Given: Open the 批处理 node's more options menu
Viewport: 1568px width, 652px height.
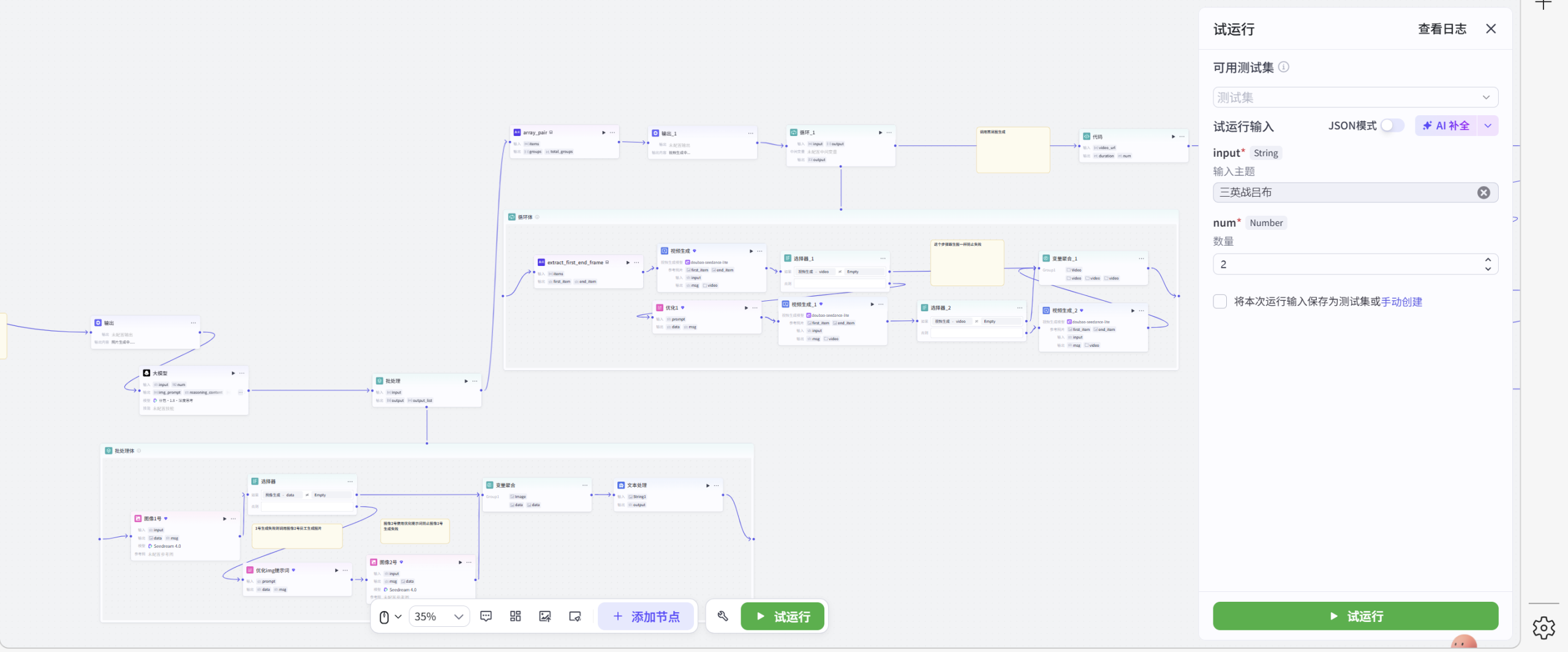Looking at the screenshot, I should tap(475, 381).
